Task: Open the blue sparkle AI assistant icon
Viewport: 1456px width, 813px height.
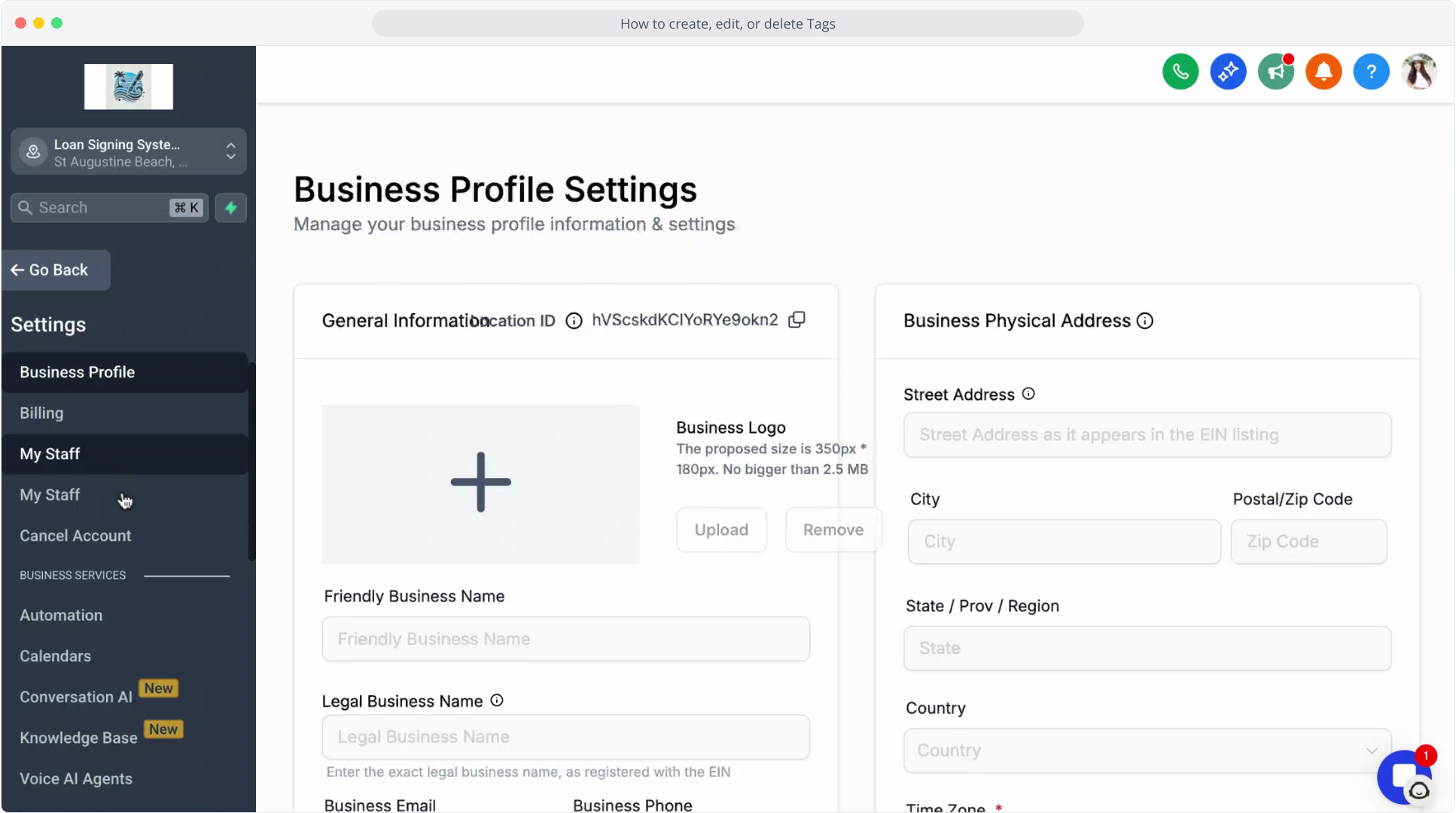Action: coord(1228,72)
